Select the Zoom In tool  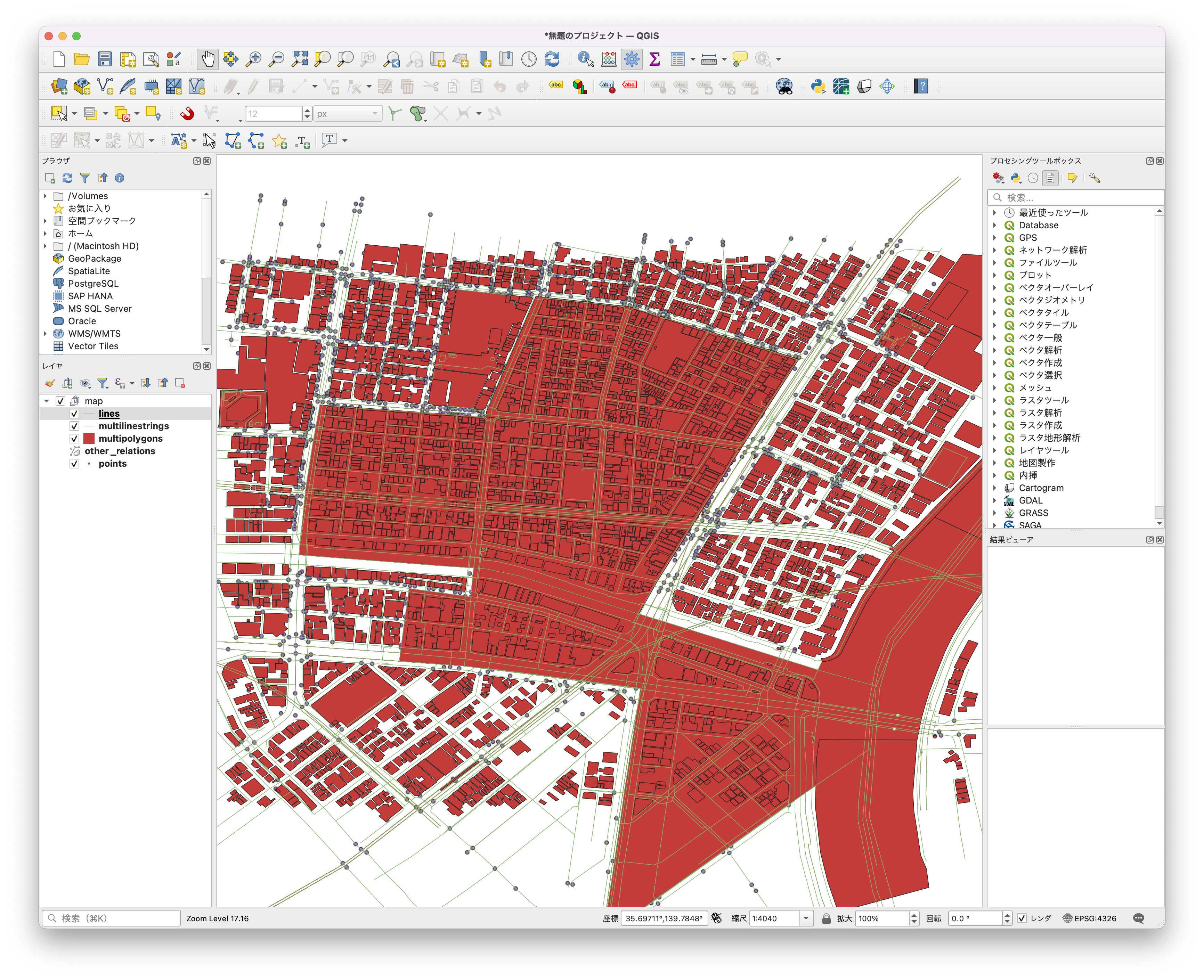254,59
